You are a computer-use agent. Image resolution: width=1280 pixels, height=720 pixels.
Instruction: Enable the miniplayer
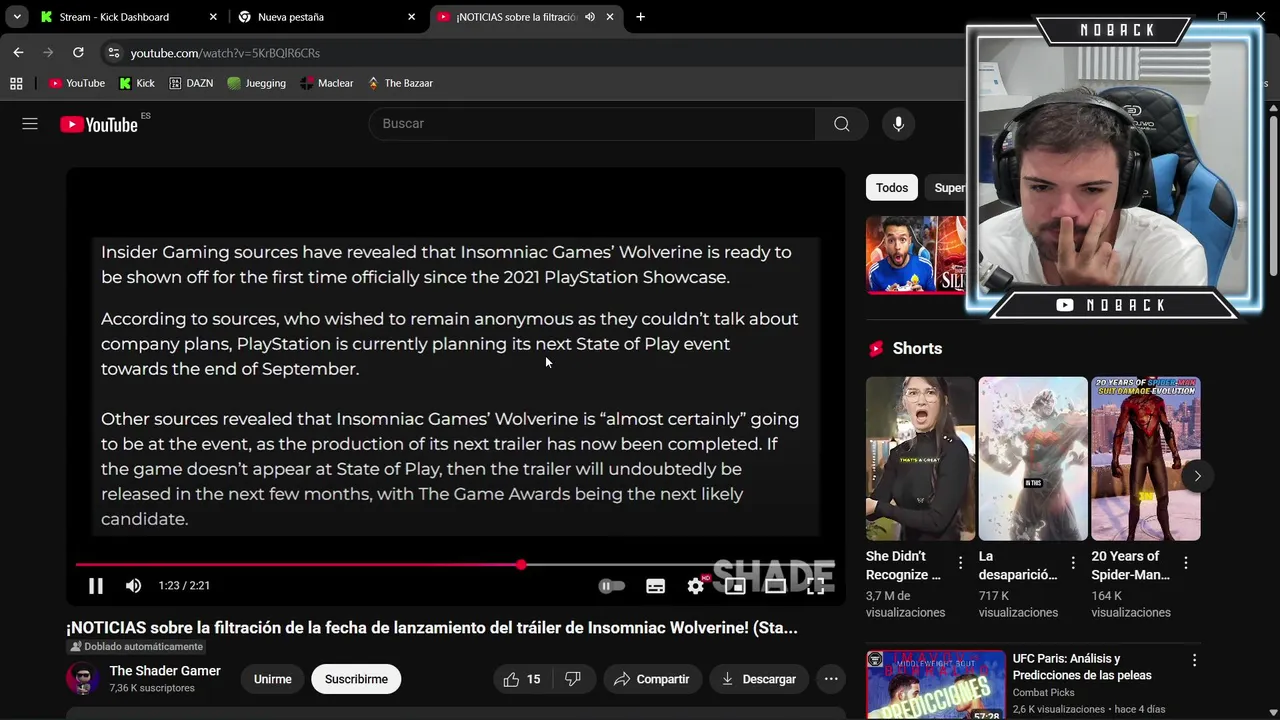point(735,586)
